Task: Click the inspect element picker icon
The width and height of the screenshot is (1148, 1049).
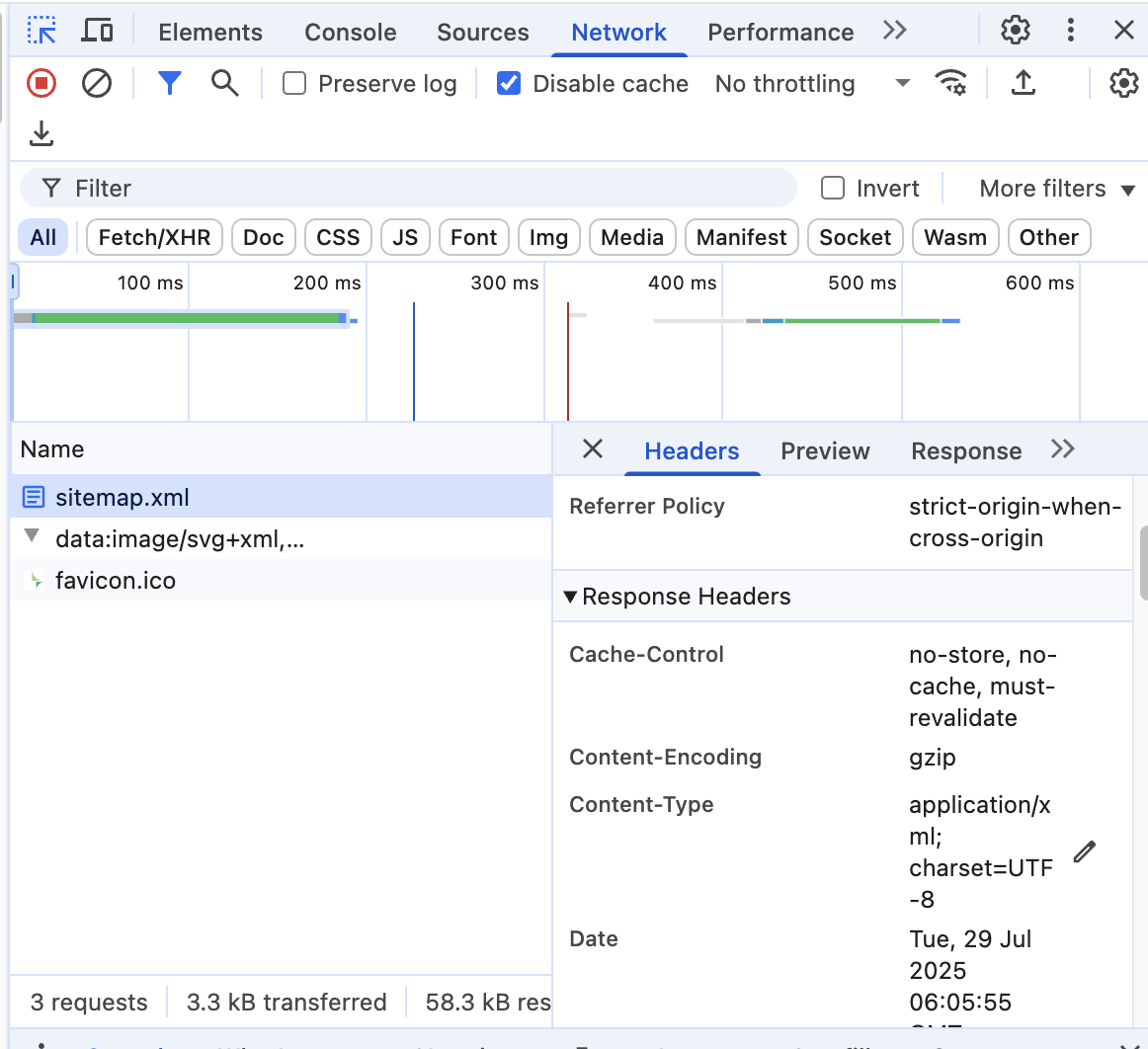Action: coord(41,32)
